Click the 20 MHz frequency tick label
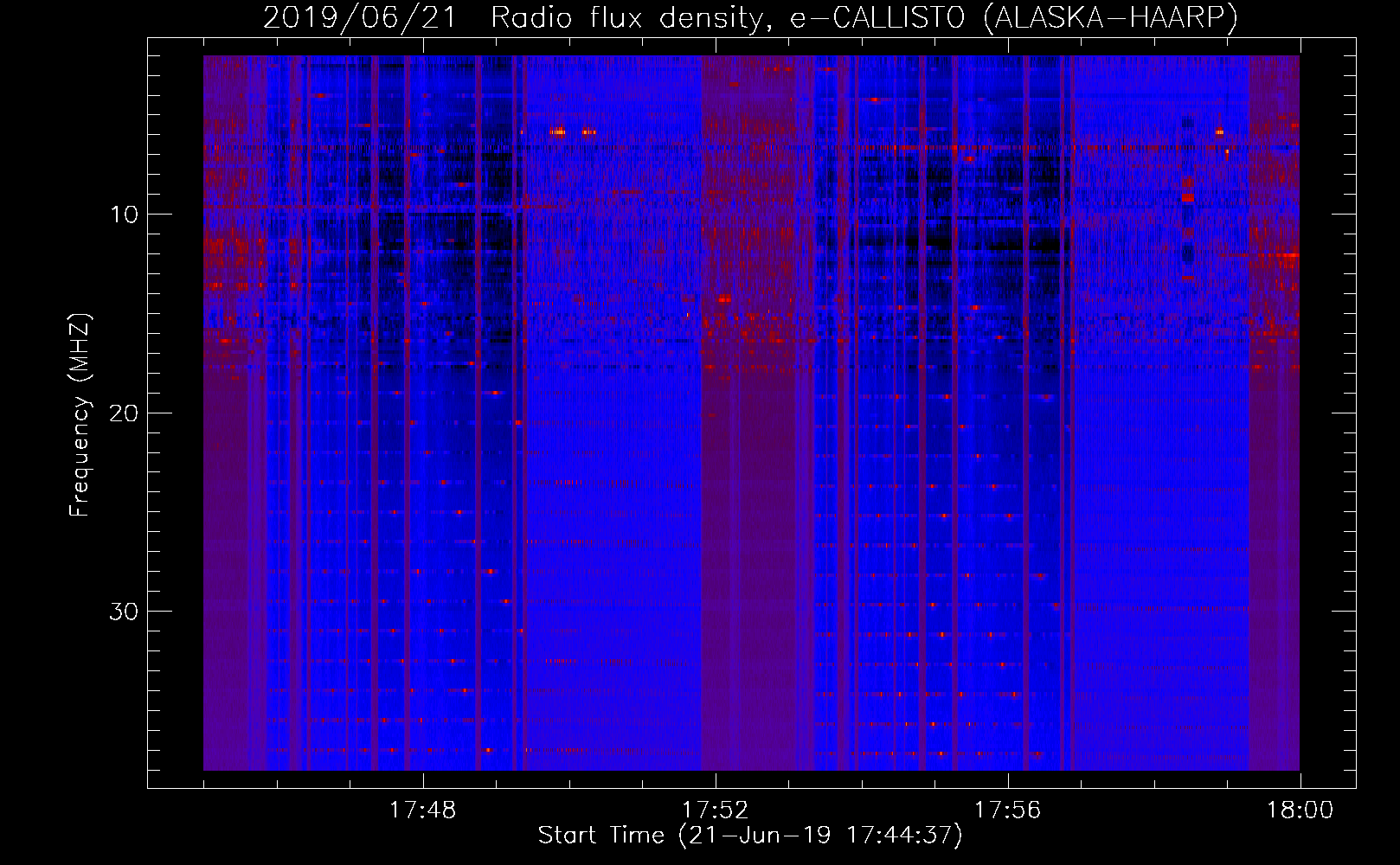1400x865 pixels. (125, 413)
